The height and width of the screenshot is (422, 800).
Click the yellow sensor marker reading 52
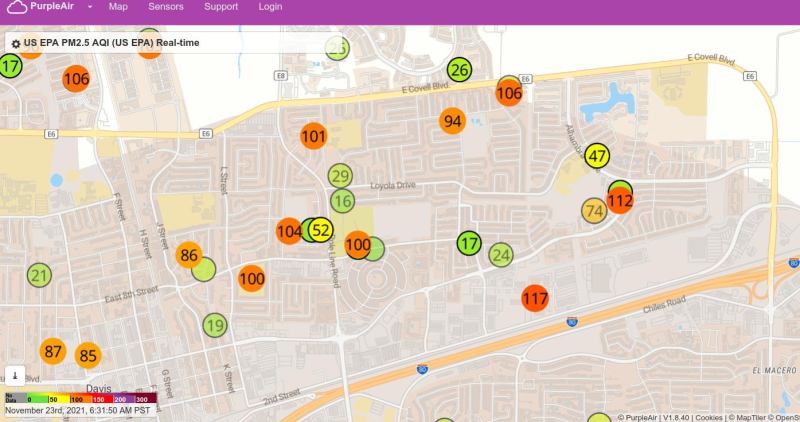tap(321, 230)
